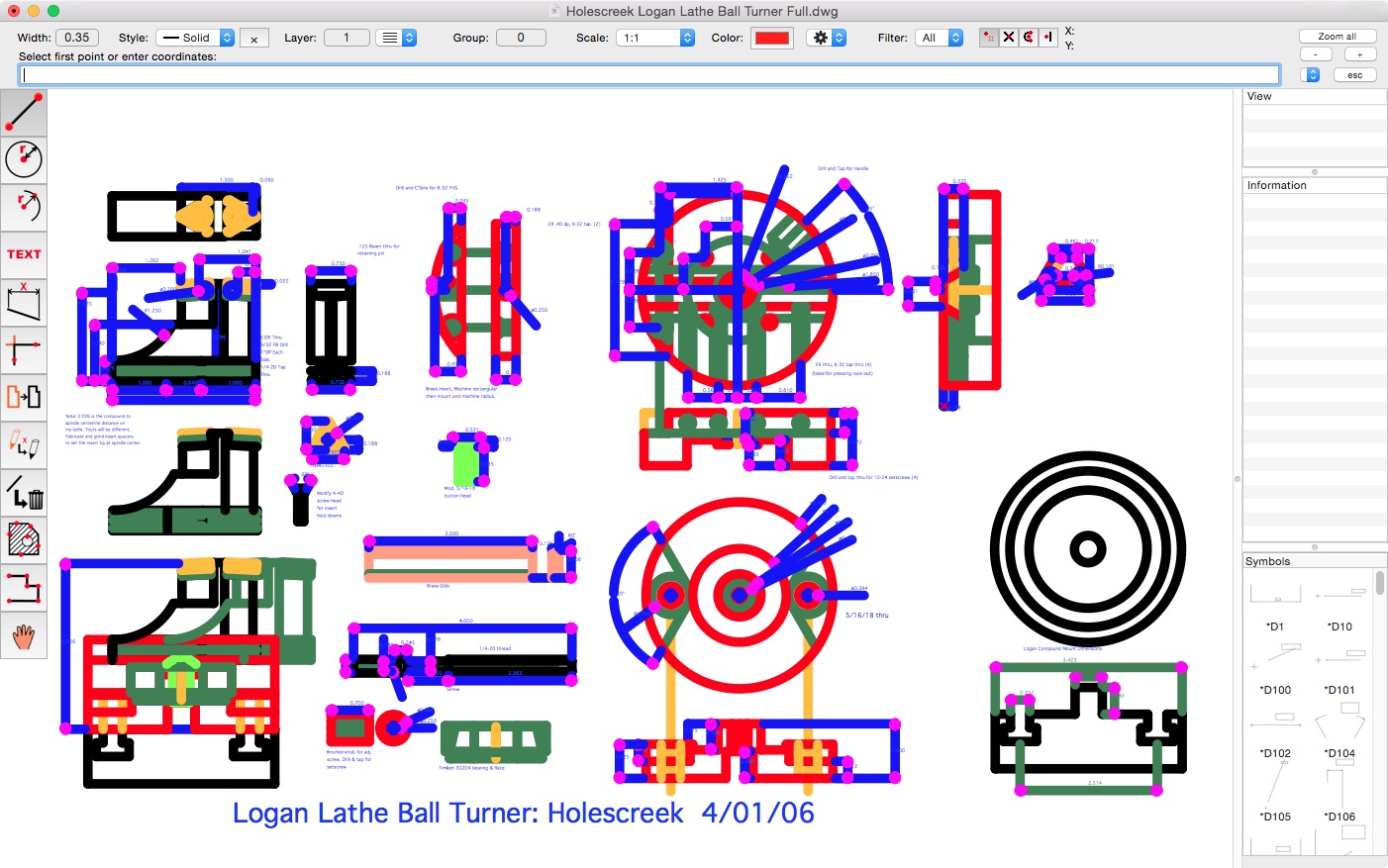Click the Symbols panel header

tap(1315, 561)
